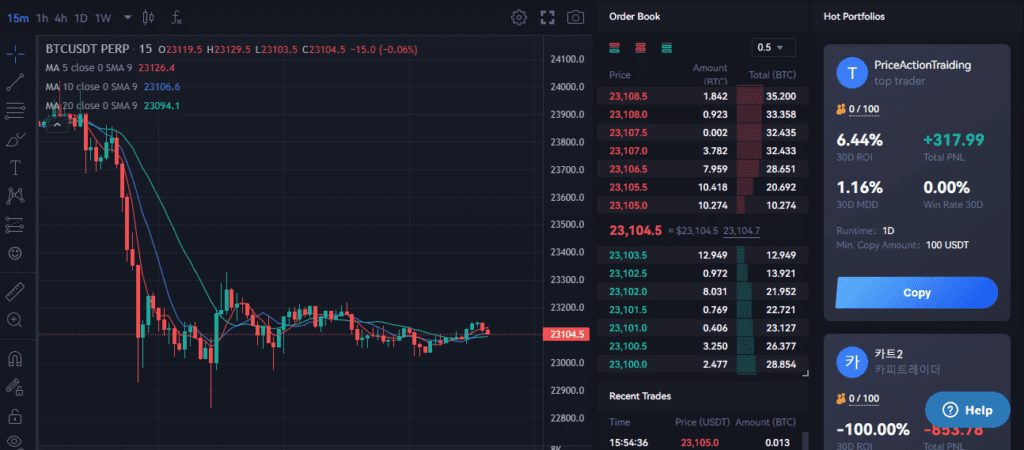Open the 카트2 trader profile
1024x450 pixels.
coord(888,353)
